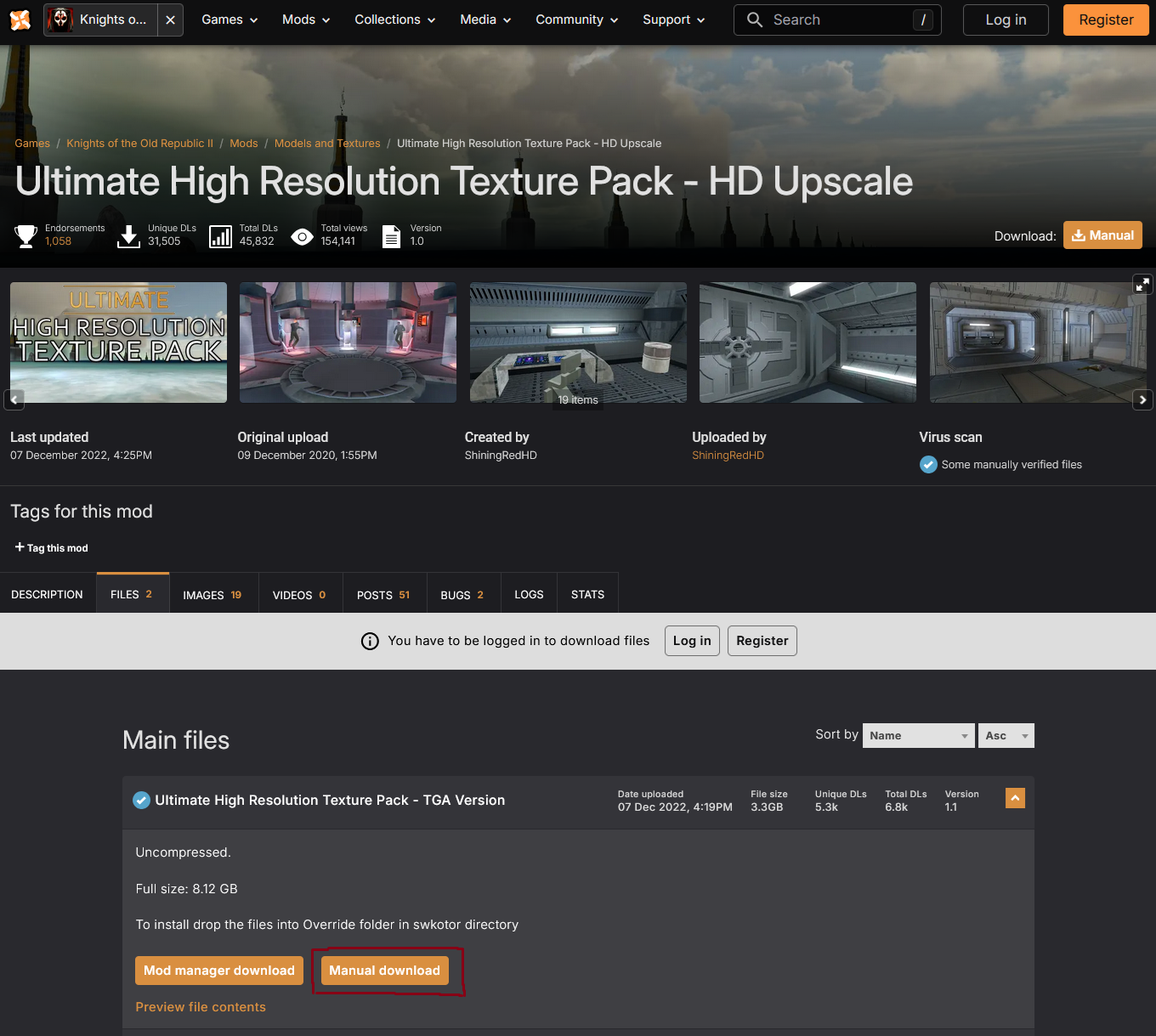Go to the previous gallery image arrow

(14, 399)
